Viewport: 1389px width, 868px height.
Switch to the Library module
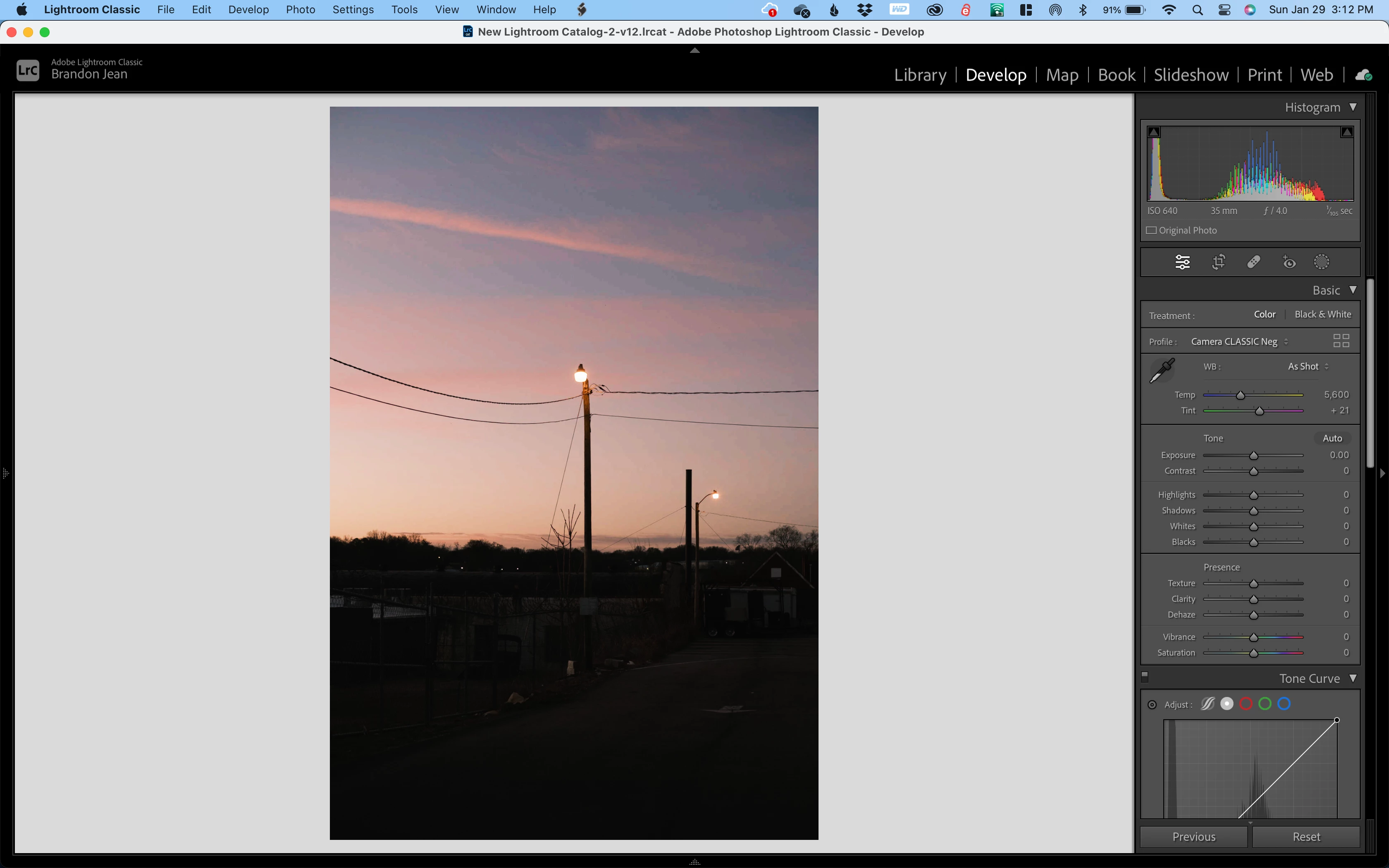click(x=919, y=75)
